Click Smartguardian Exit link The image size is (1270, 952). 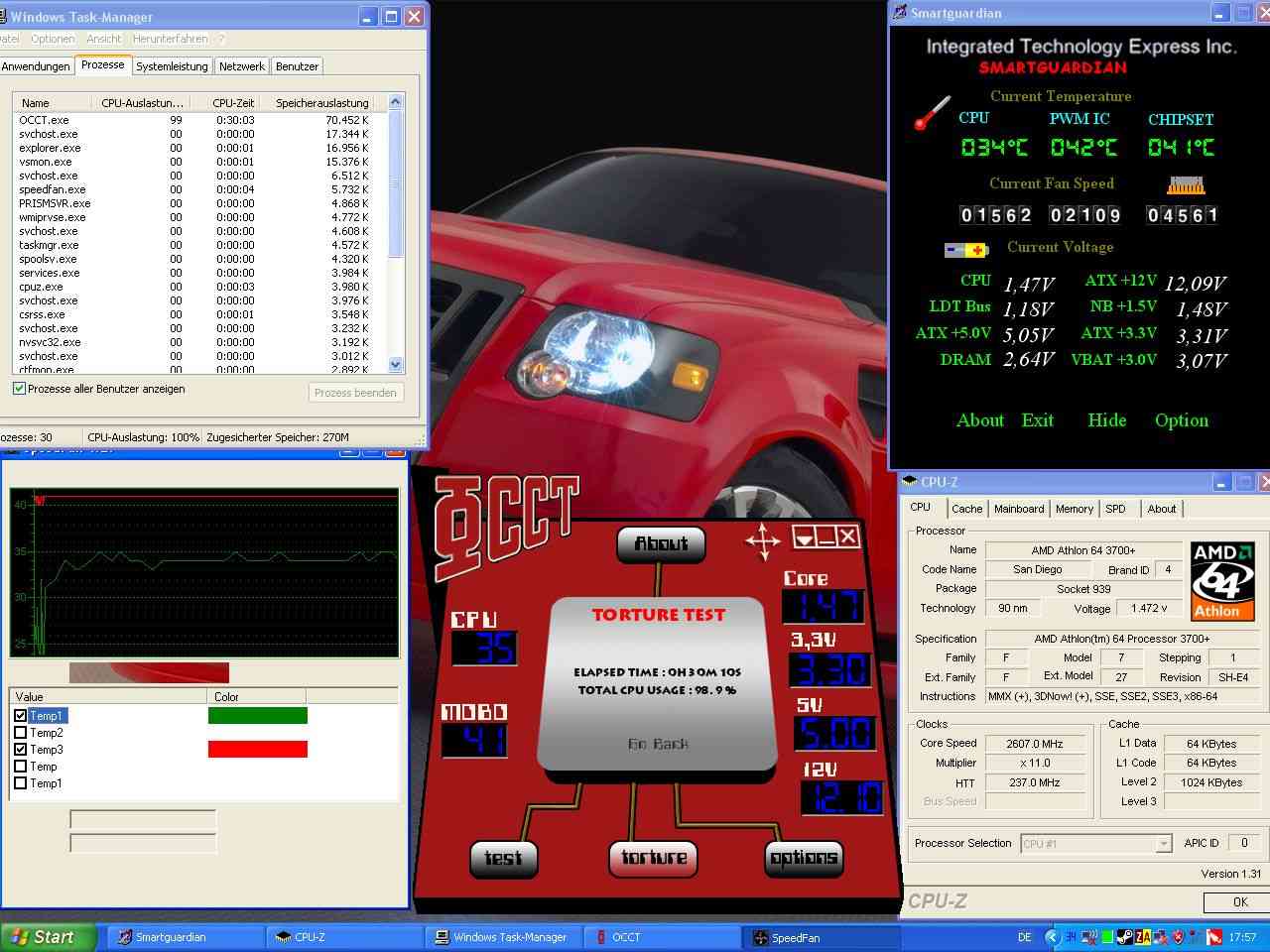pyautogui.click(x=1038, y=420)
